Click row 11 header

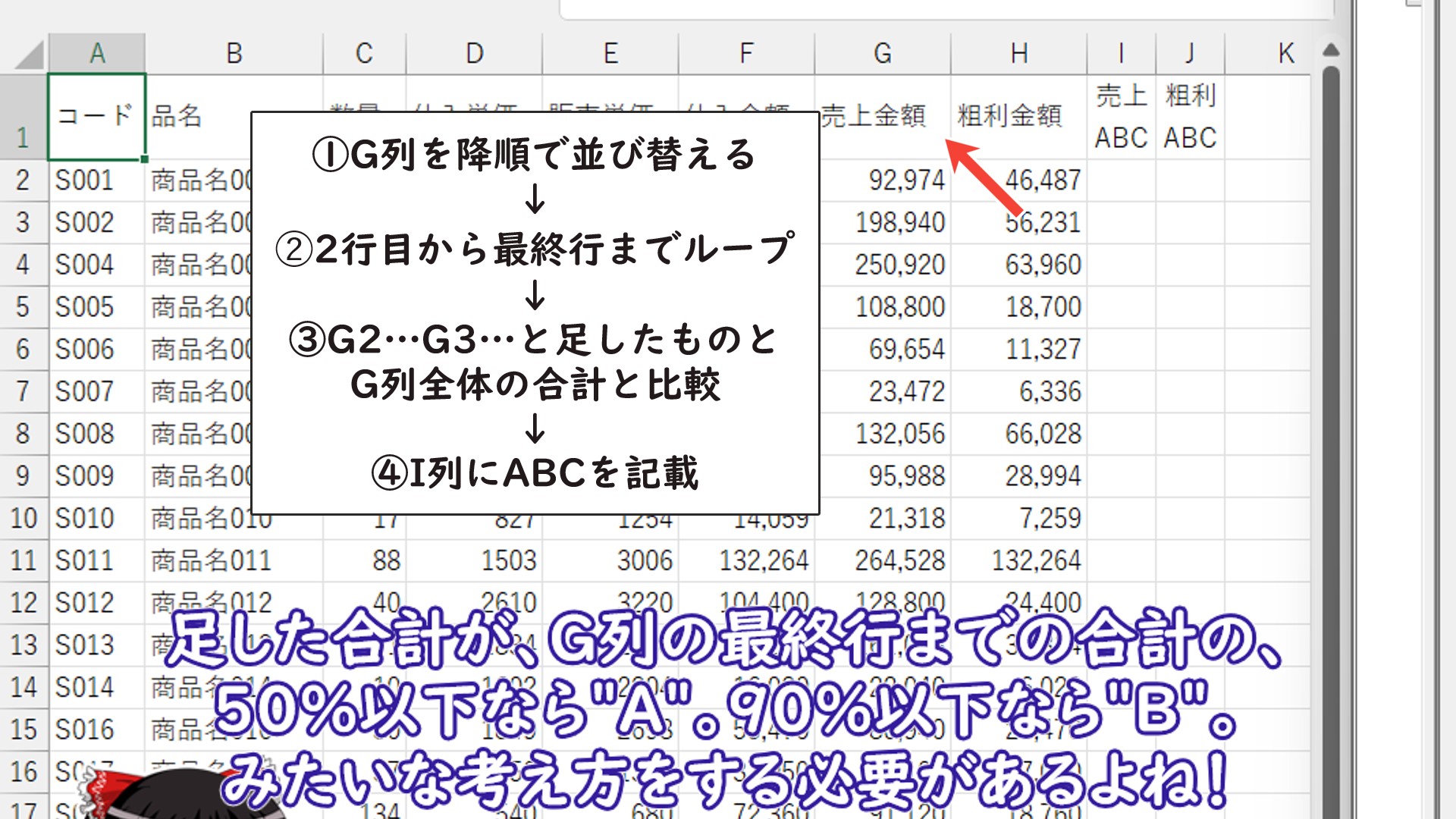coord(24,561)
